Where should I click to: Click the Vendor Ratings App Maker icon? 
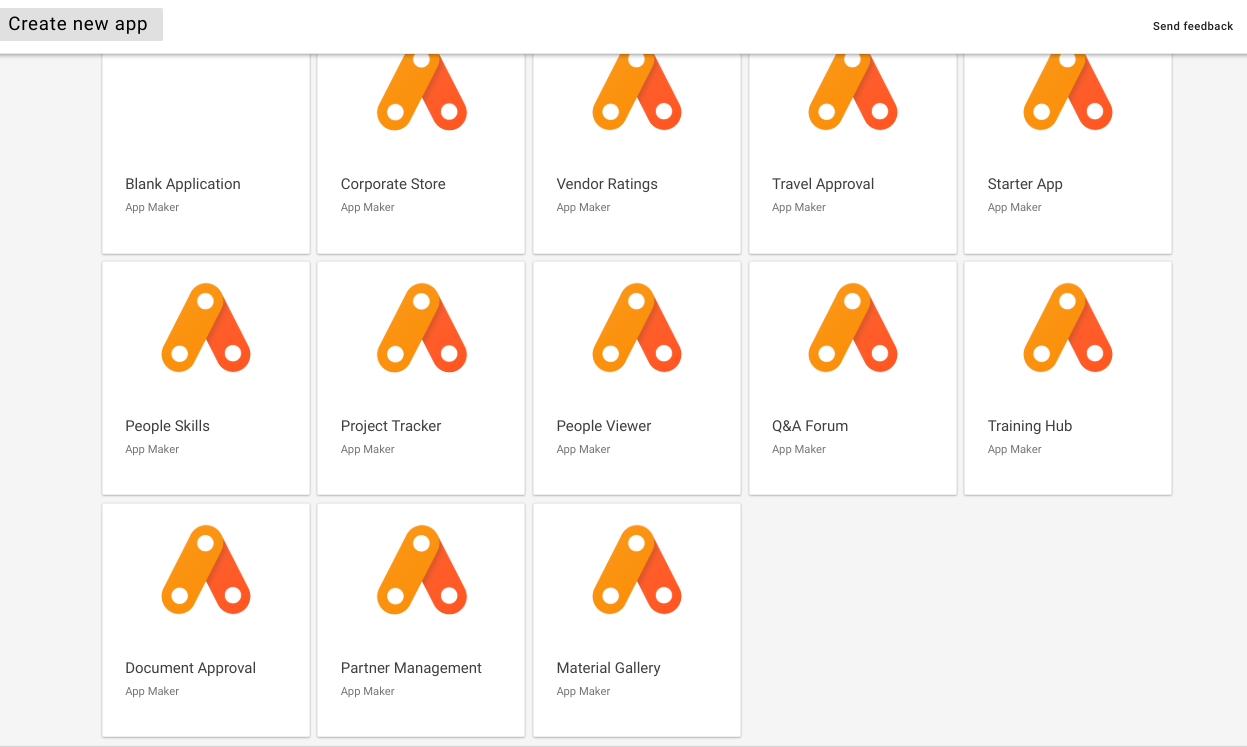click(x=637, y=92)
